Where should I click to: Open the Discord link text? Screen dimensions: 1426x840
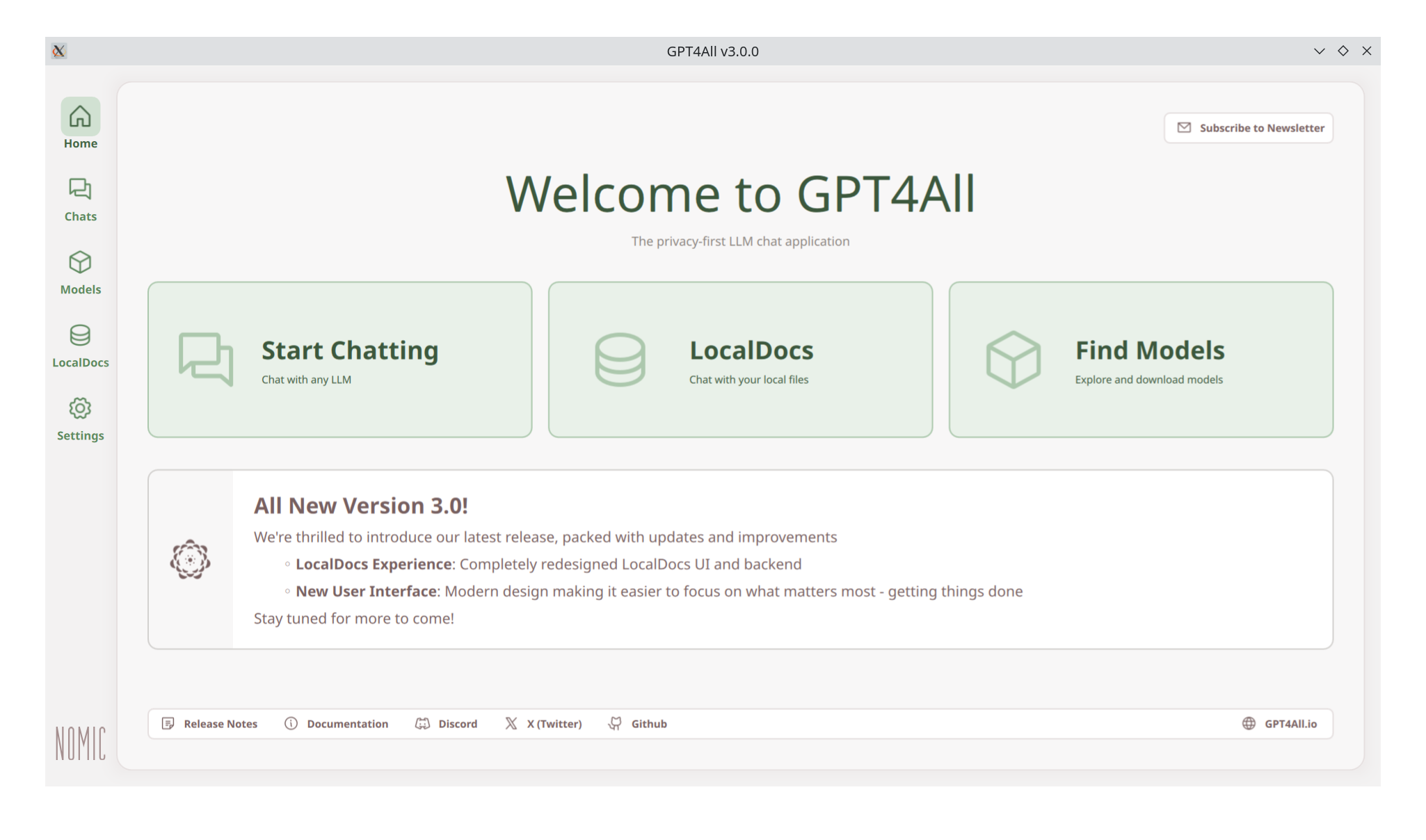coord(458,724)
